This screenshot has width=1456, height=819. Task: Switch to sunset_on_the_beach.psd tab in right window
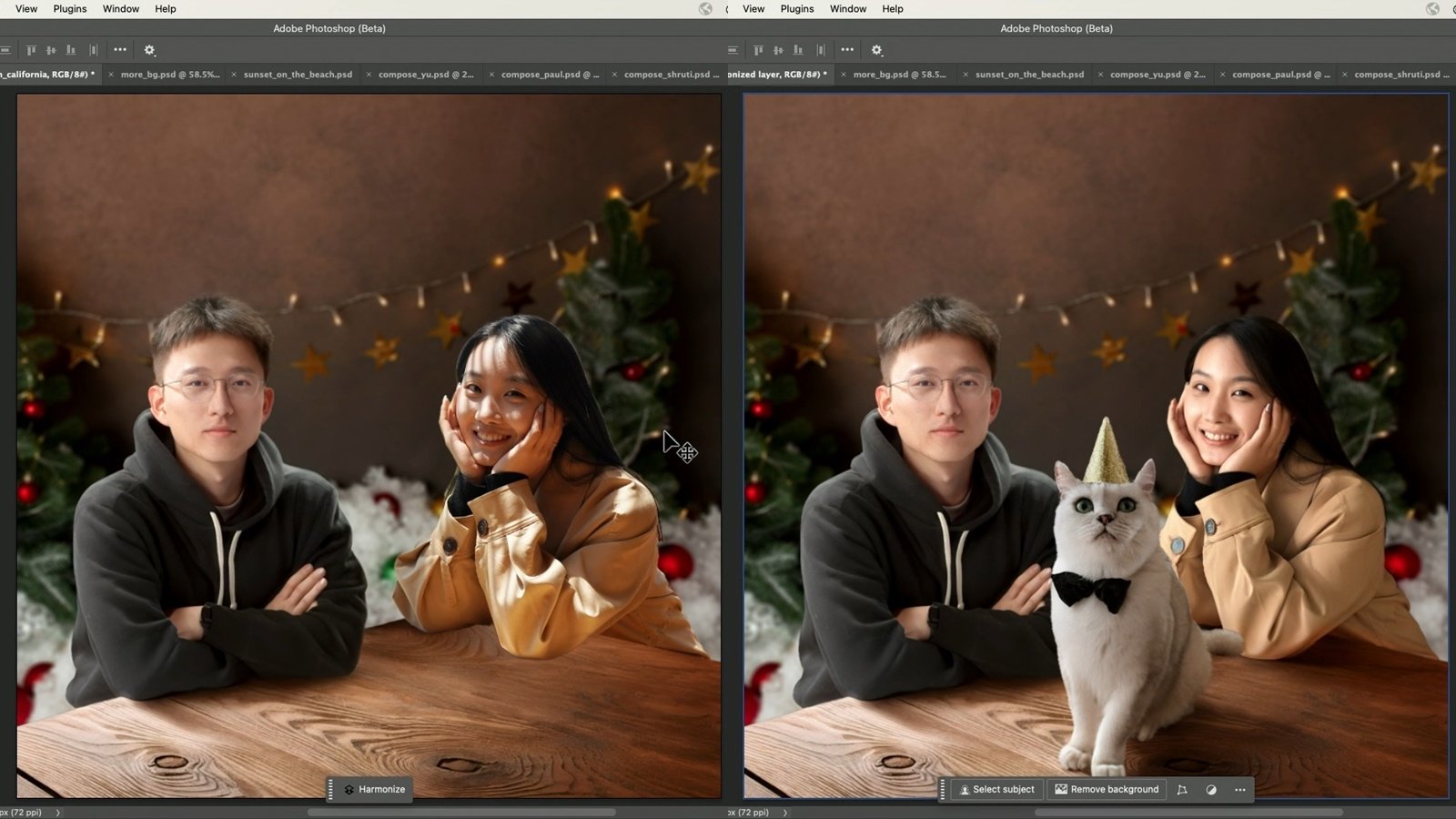(1029, 75)
